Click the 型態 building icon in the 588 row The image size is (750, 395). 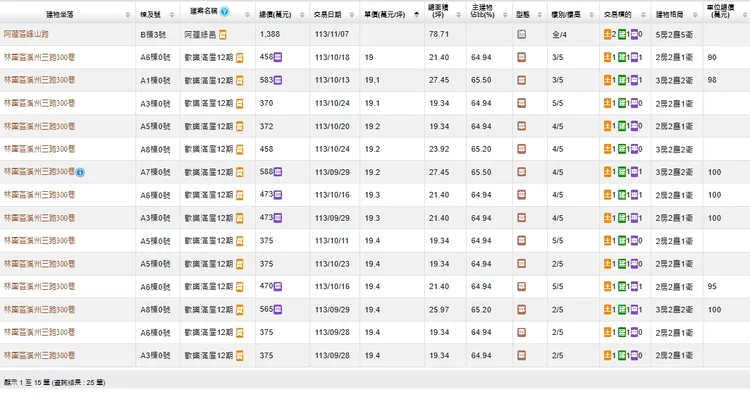coord(521,172)
